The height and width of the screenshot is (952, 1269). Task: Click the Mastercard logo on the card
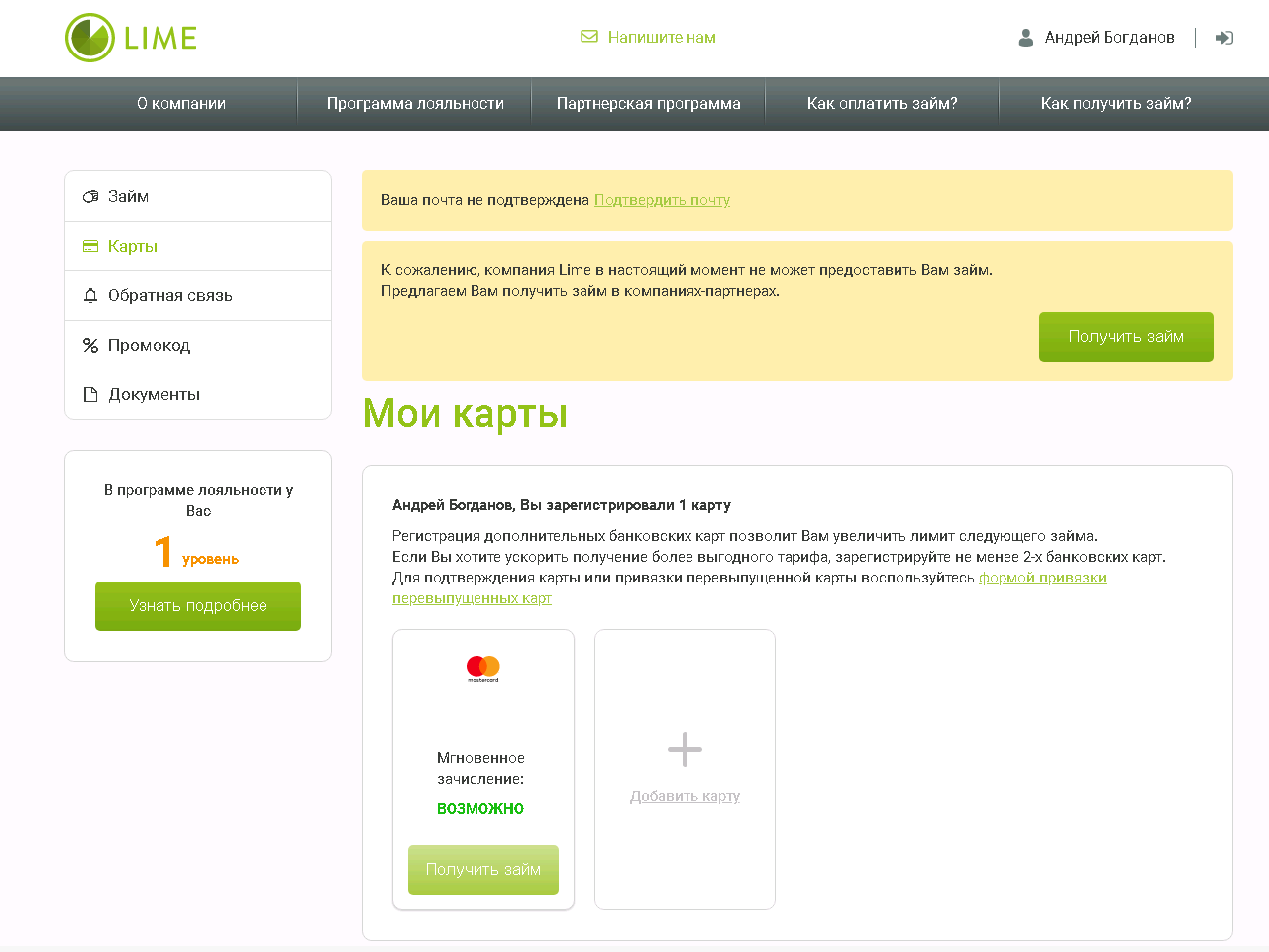[483, 668]
